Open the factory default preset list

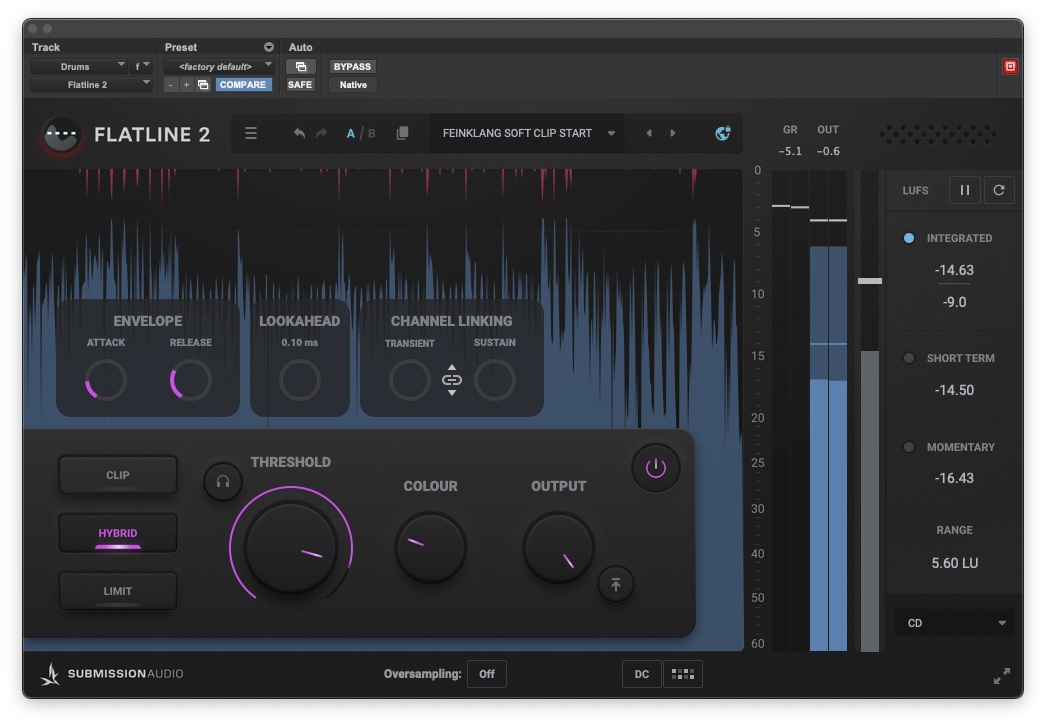(x=218, y=66)
